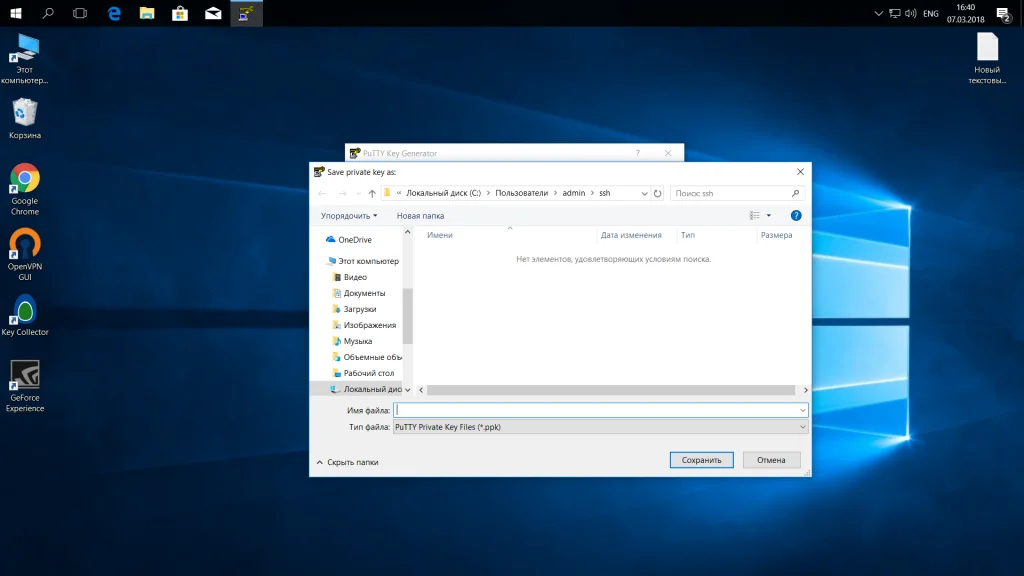Select OpenVPN GUI desktop icon
Image resolution: width=1024 pixels, height=576 pixels.
(x=25, y=245)
